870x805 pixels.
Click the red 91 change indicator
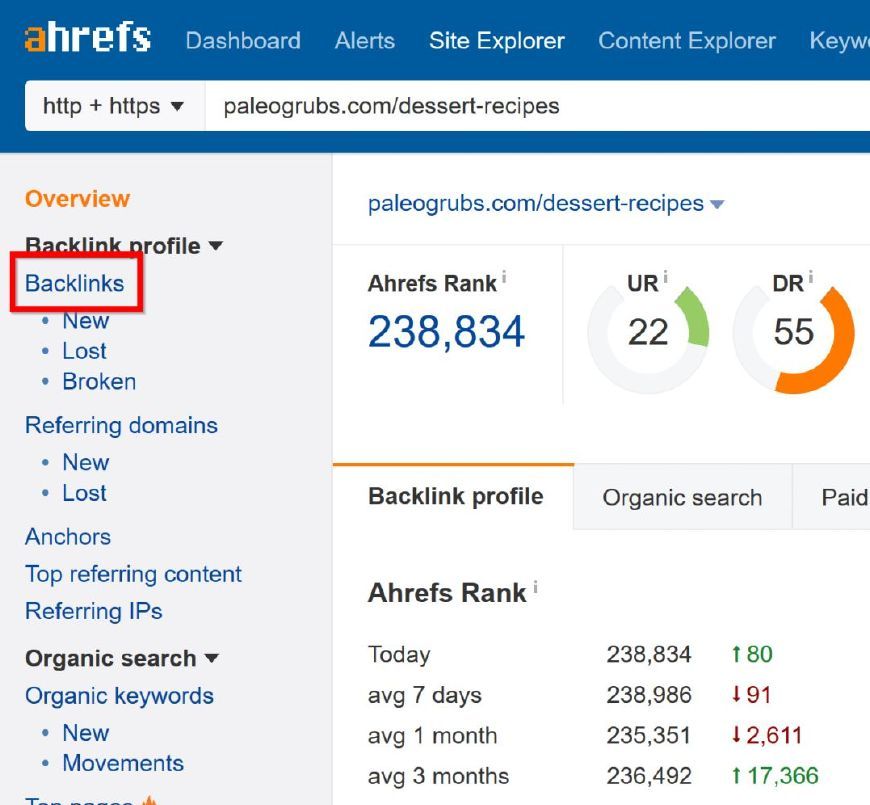point(751,695)
